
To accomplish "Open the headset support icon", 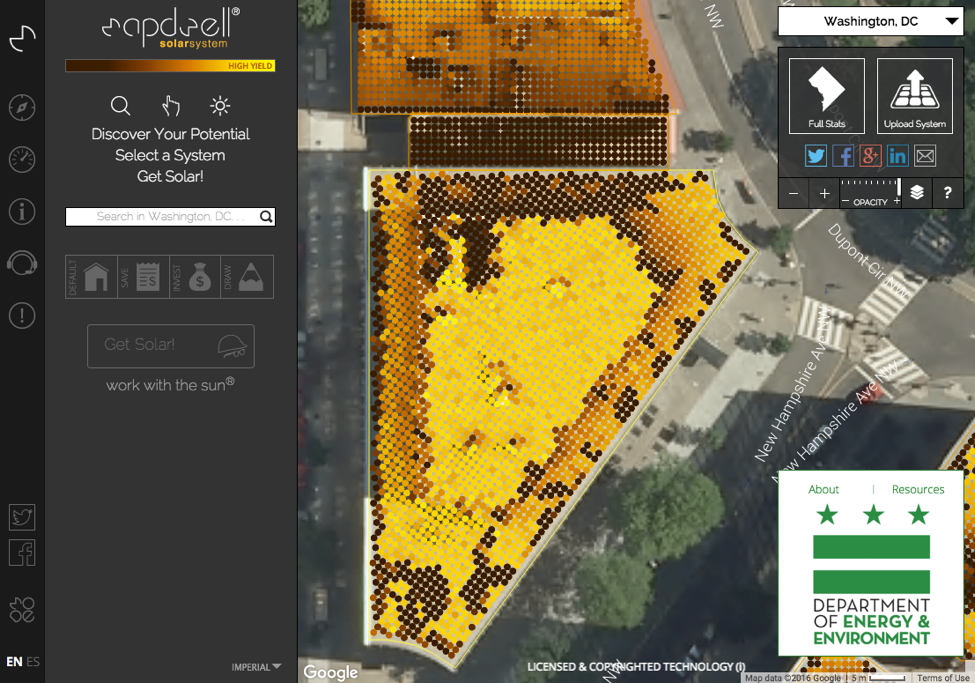I will pyautogui.click(x=22, y=263).
